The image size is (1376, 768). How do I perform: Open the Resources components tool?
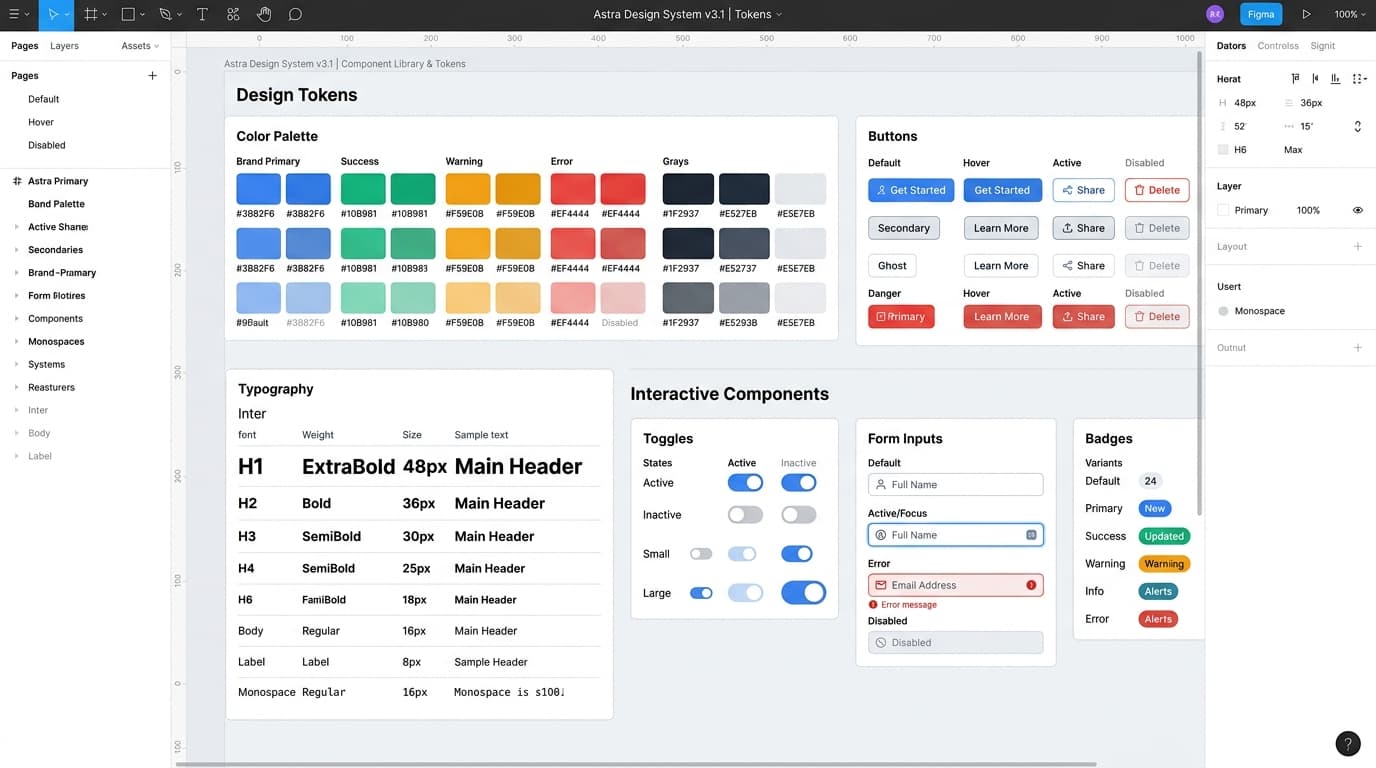click(233, 14)
